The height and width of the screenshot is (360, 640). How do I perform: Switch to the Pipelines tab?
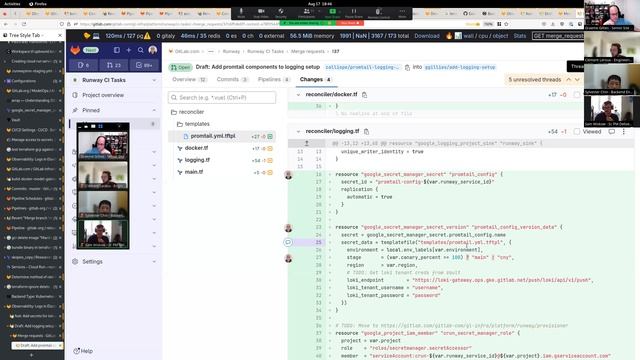coord(273,80)
